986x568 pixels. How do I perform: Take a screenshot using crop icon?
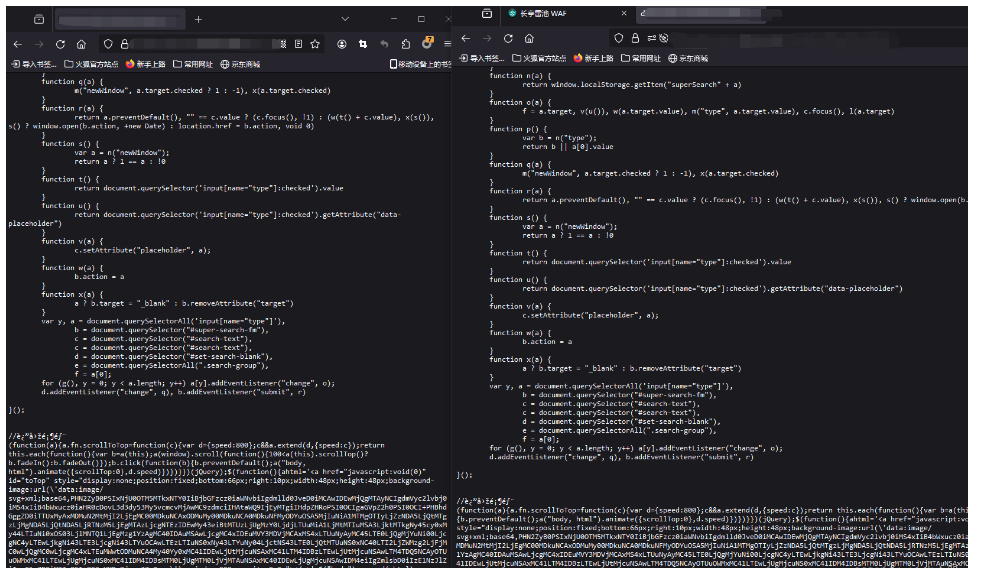pyautogui.click(x=363, y=44)
